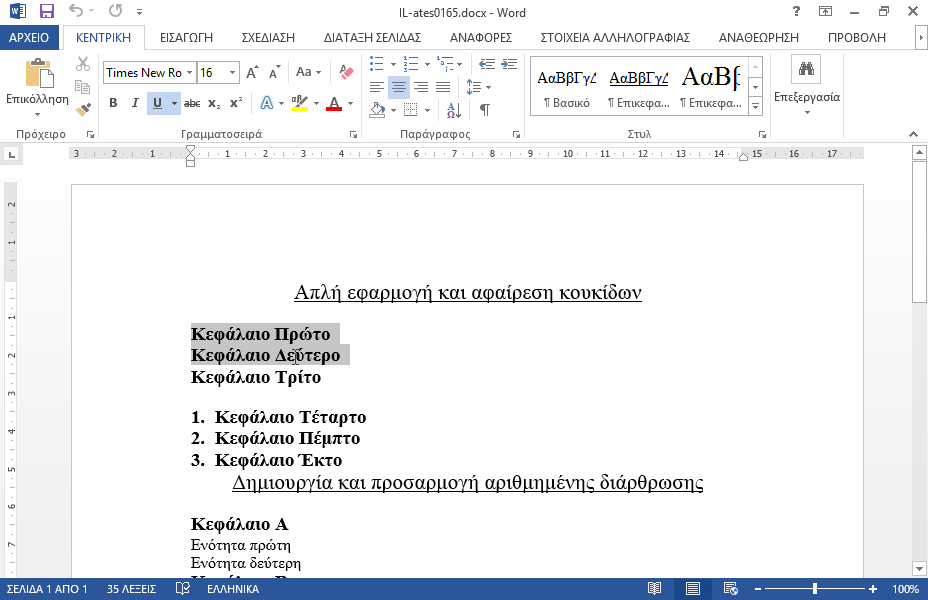Align text to the right

421,88
